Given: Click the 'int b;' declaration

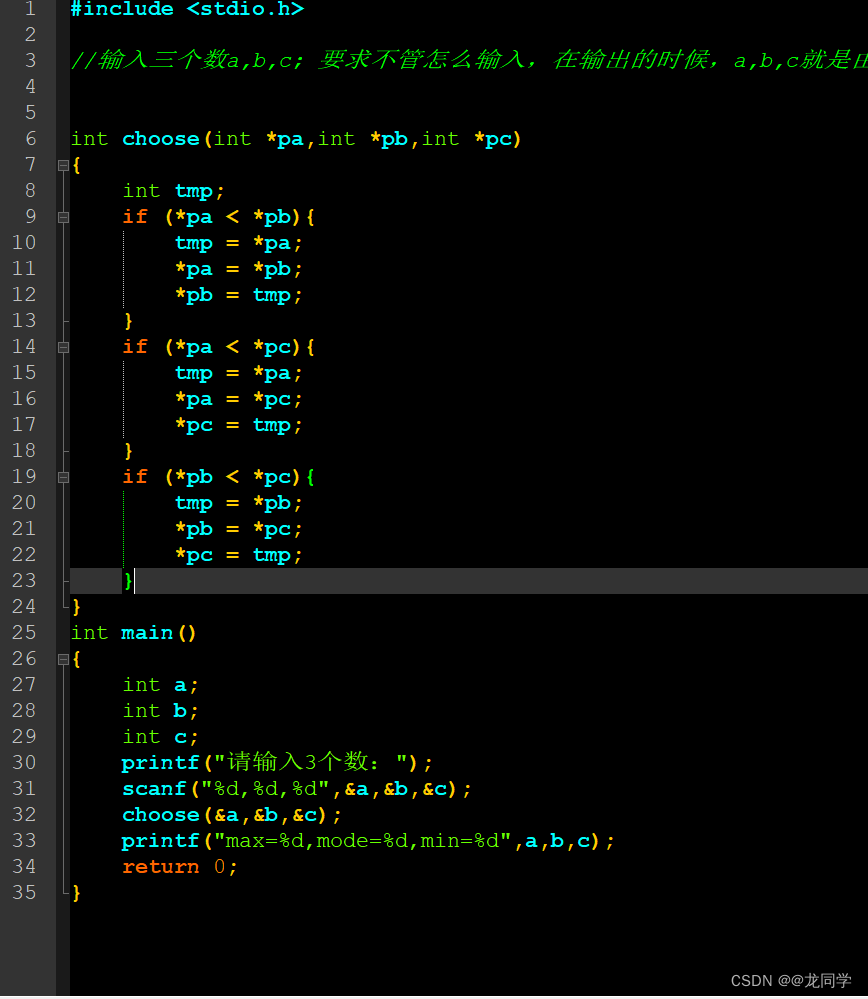Looking at the screenshot, I should [161, 711].
